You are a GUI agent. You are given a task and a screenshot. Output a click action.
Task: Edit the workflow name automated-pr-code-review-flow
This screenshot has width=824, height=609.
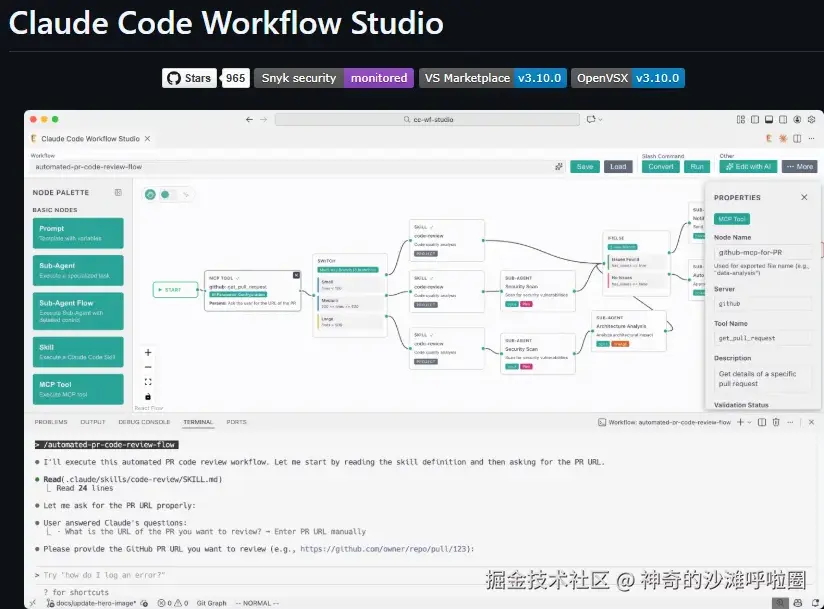(292, 167)
